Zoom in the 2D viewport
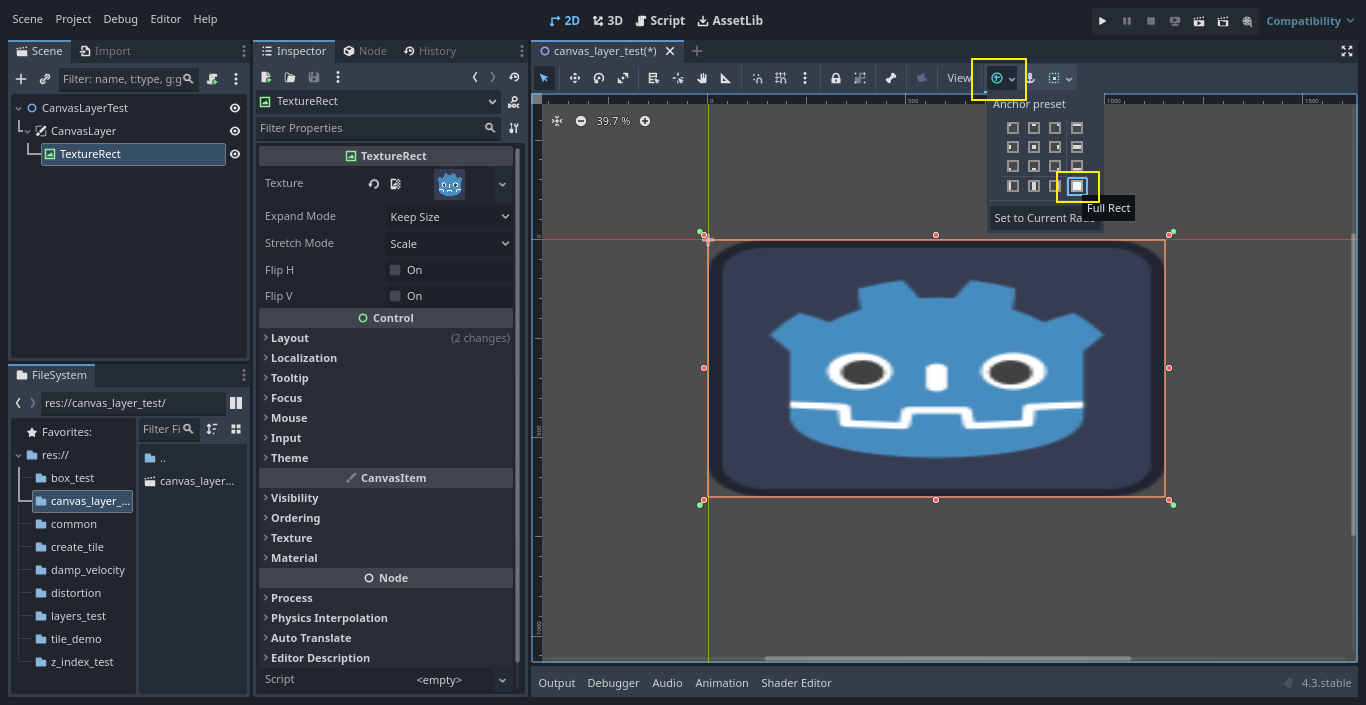The width and height of the screenshot is (1366, 705). pyautogui.click(x=645, y=121)
